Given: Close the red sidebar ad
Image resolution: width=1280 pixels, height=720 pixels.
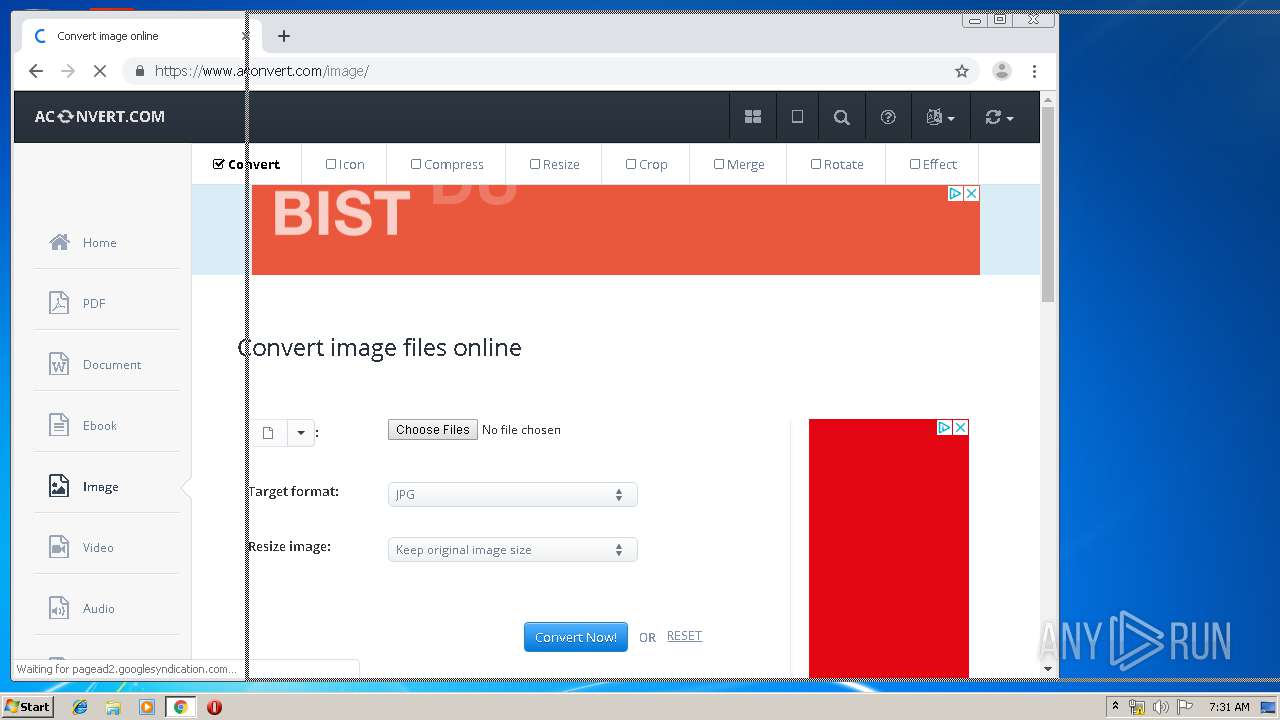Looking at the screenshot, I should click(x=960, y=427).
